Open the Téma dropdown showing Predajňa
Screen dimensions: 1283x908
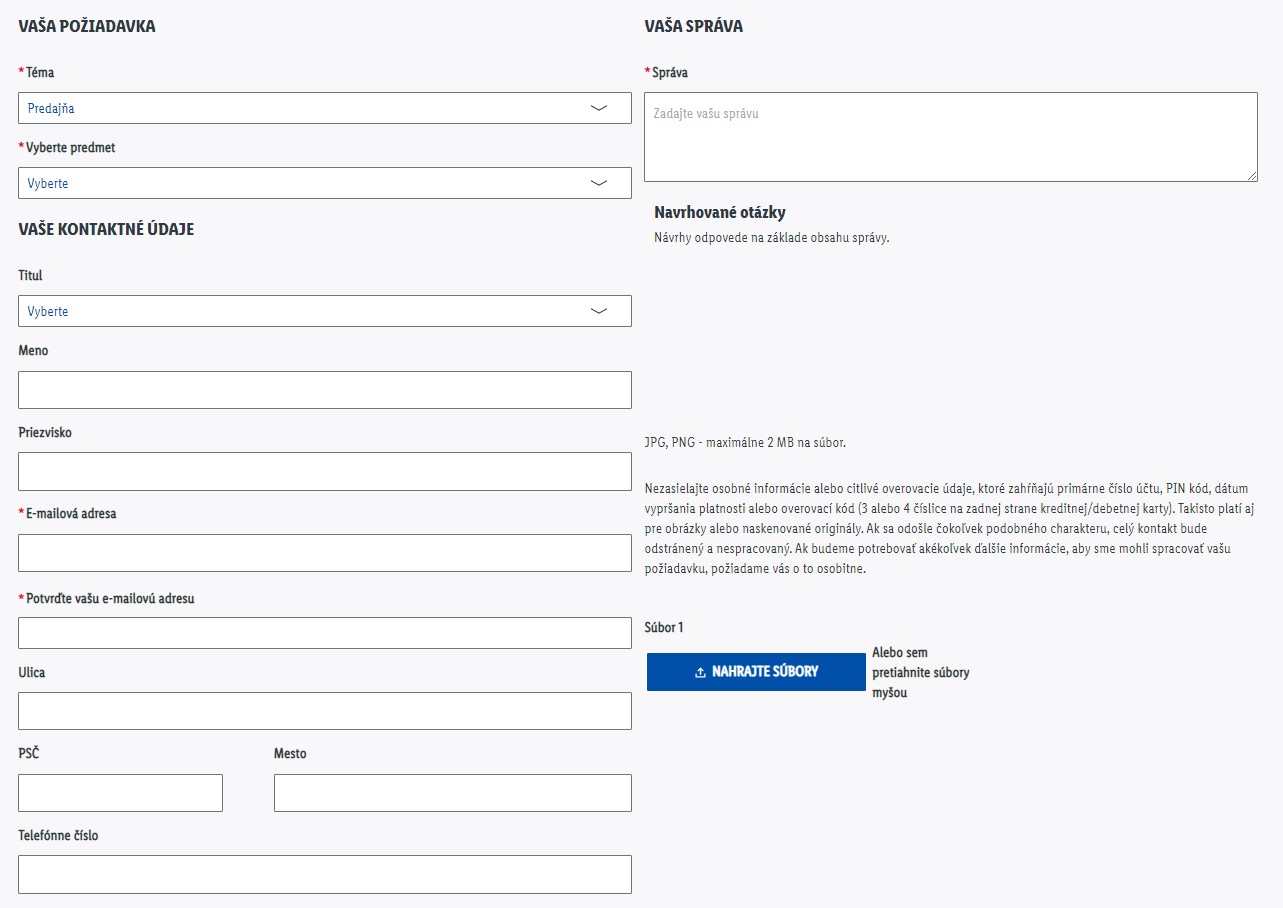325,108
